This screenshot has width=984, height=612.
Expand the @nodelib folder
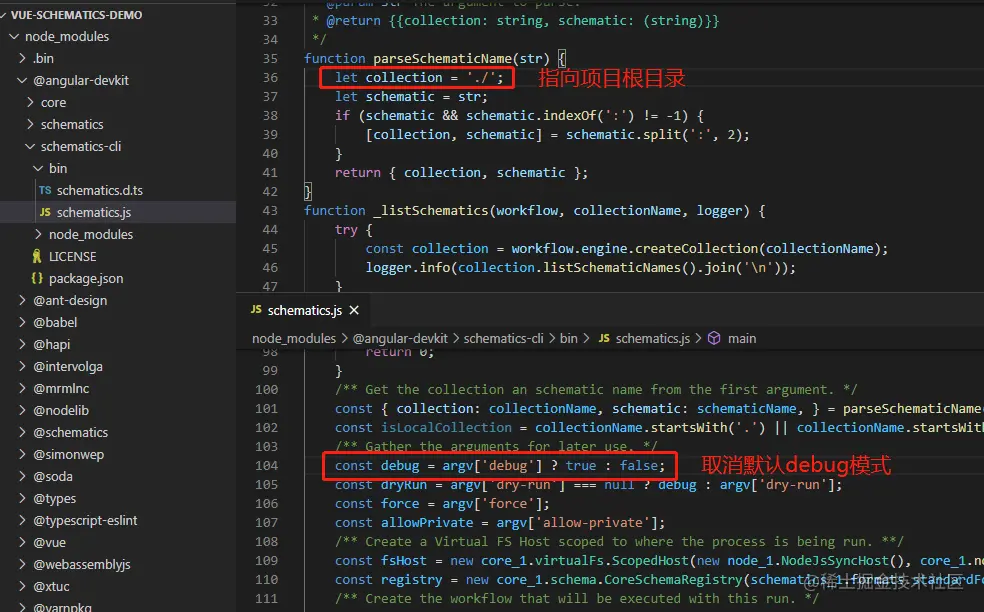coord(22,410)
